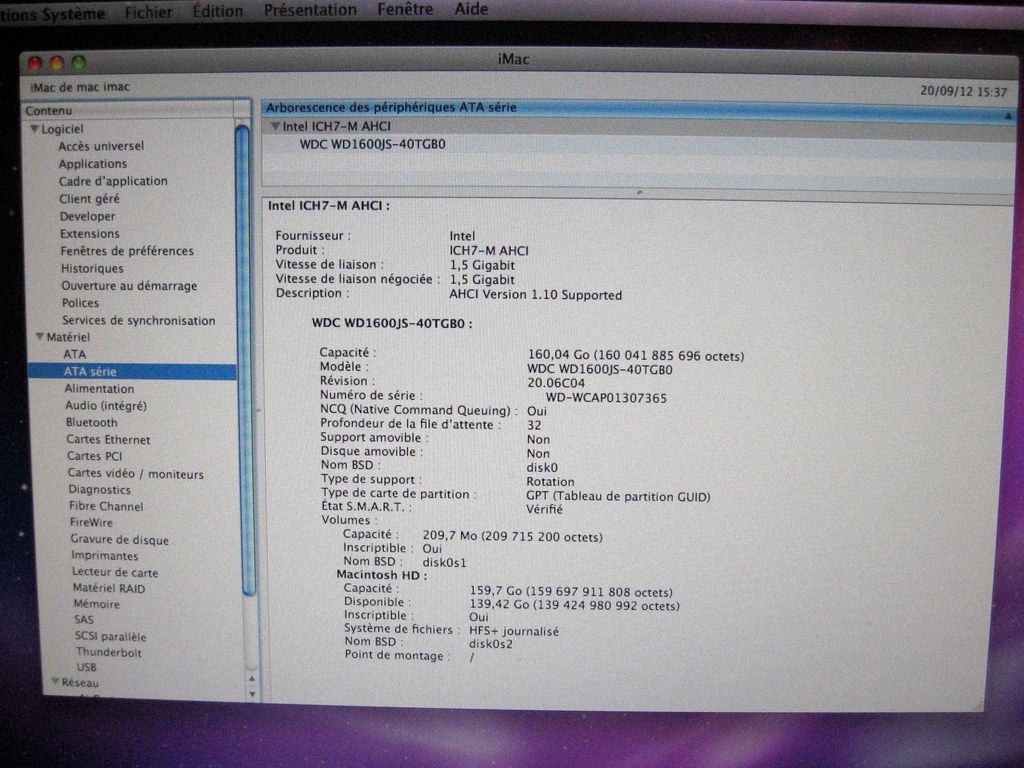This screenshot has width=1024, height=768.
Task: Select Developer in the sidebar
Action: (88, 216)
